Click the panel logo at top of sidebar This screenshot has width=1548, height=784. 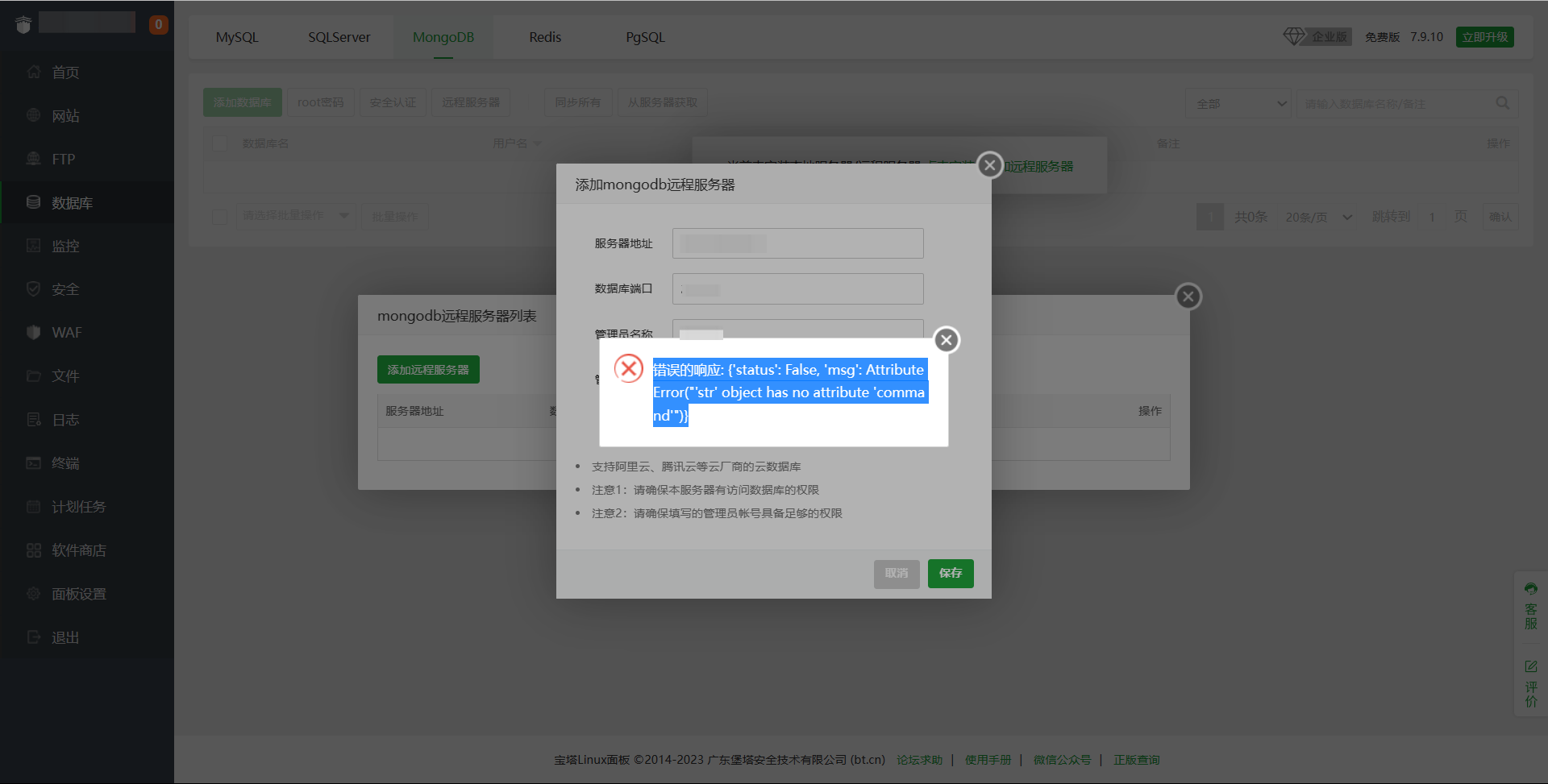[23, 25]
